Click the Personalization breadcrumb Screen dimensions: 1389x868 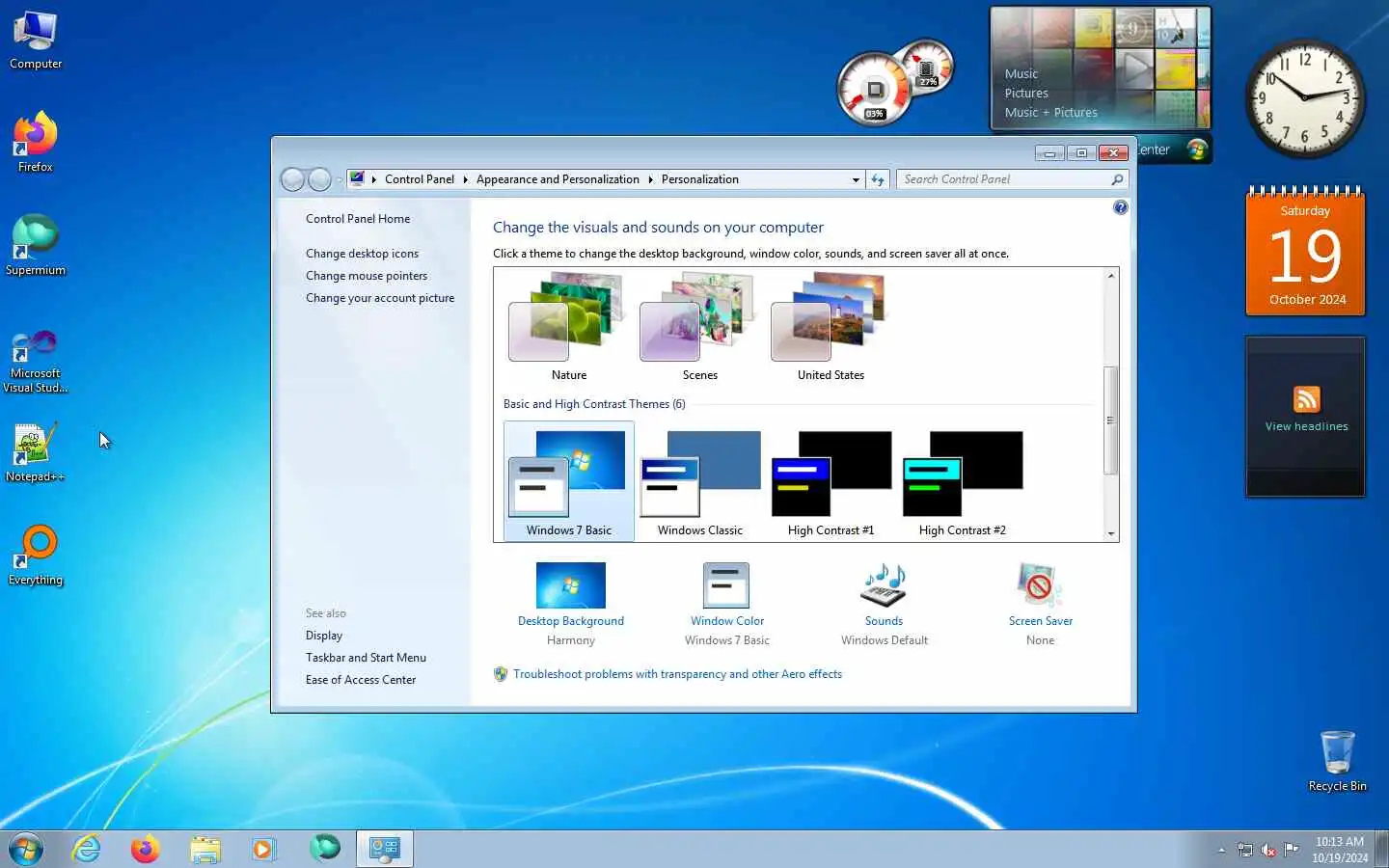pyautogui.click(x=699, y=179)
